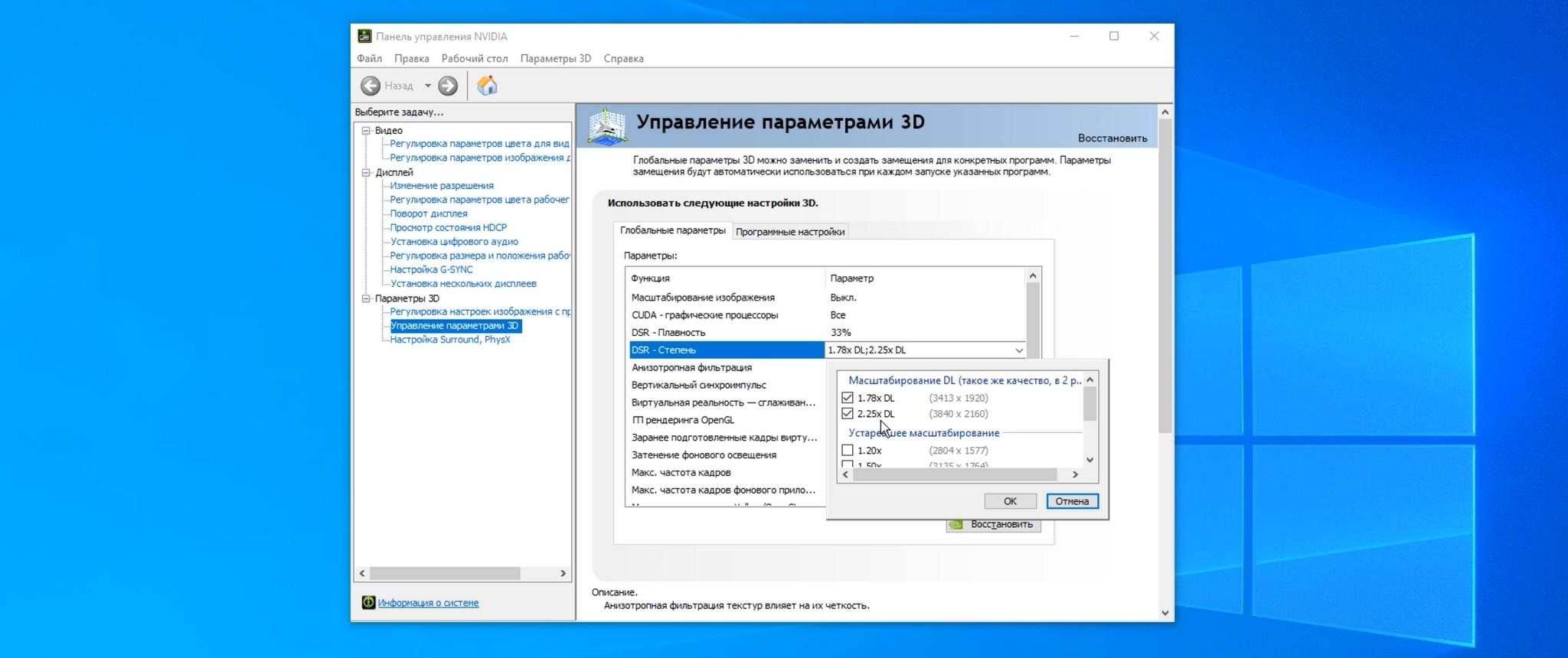The height and width of the screenshot is (658, 1568).
Task: Open Установка цифрового аудио task
Action: 454,242
